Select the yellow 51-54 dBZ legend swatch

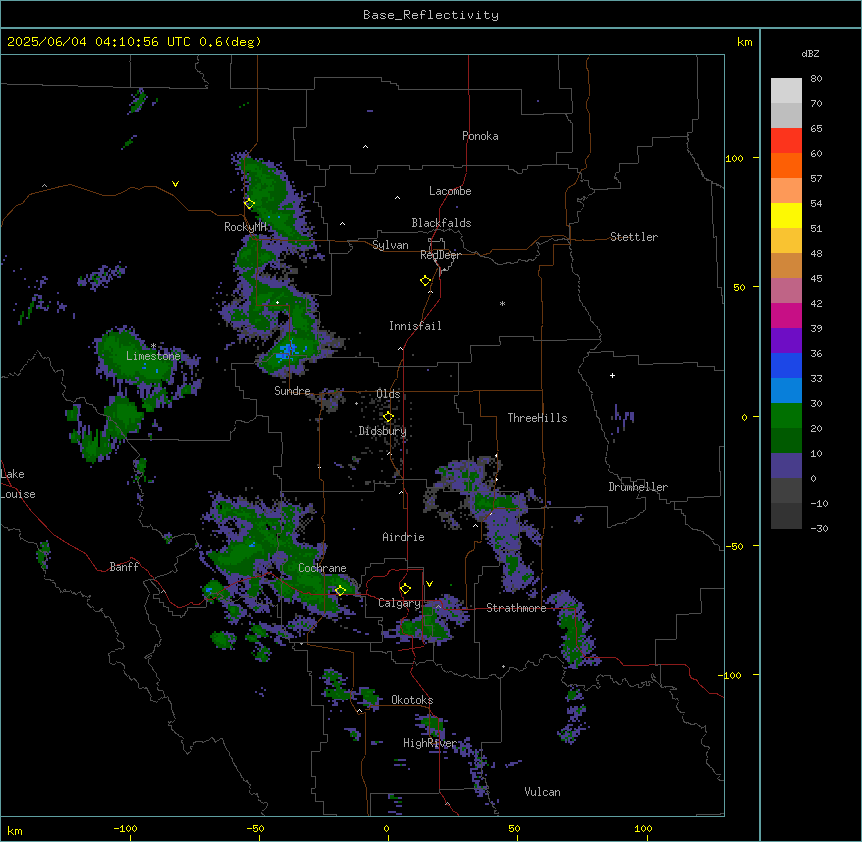(786, 215)
